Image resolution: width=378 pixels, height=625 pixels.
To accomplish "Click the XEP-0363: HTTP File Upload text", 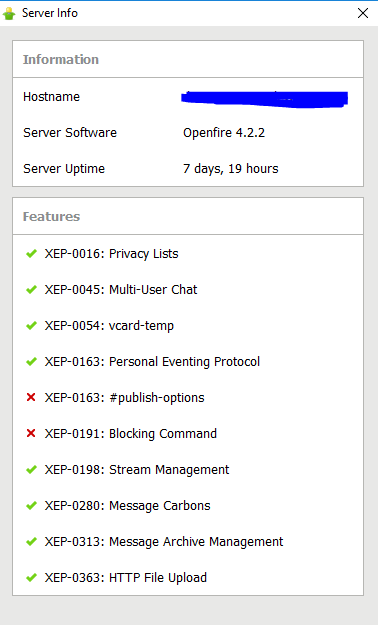I will (126, 578).
